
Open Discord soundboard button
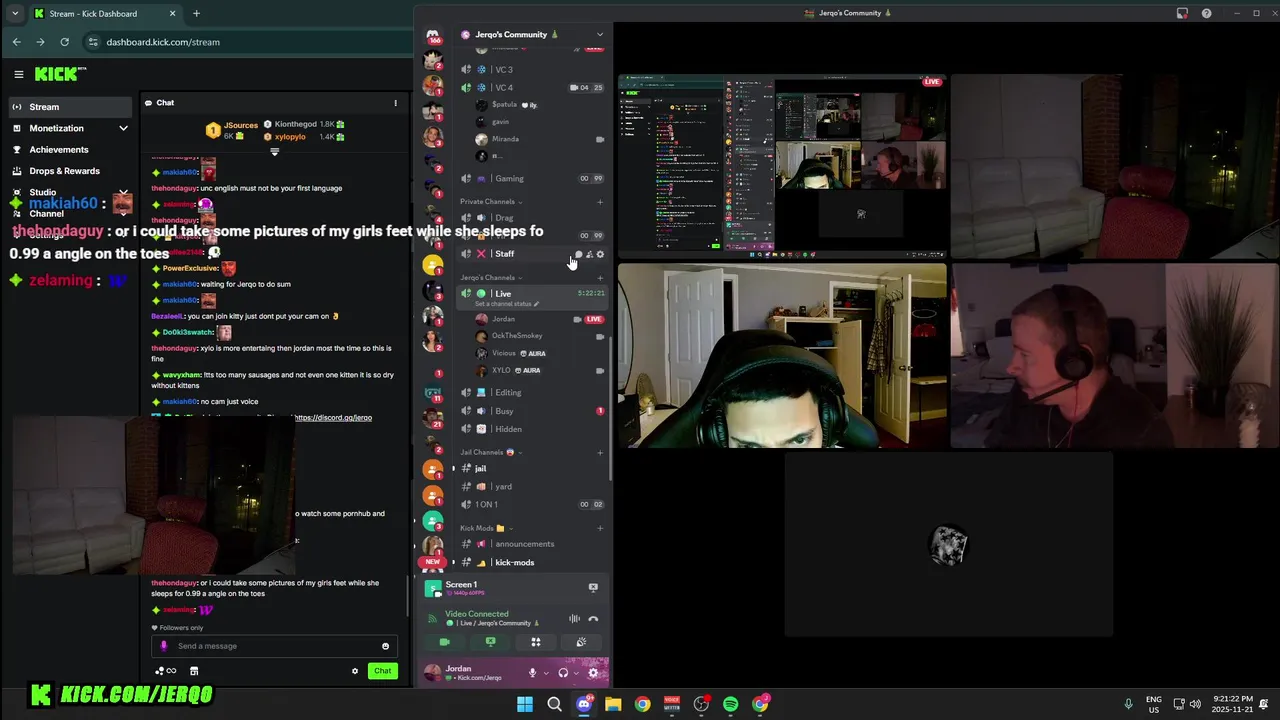coord(582,642)
